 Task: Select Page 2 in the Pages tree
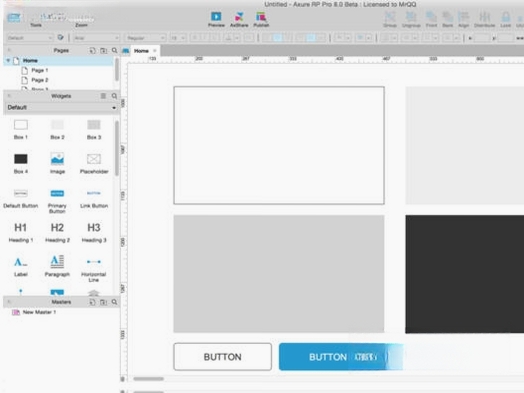(x=39, y=80)
